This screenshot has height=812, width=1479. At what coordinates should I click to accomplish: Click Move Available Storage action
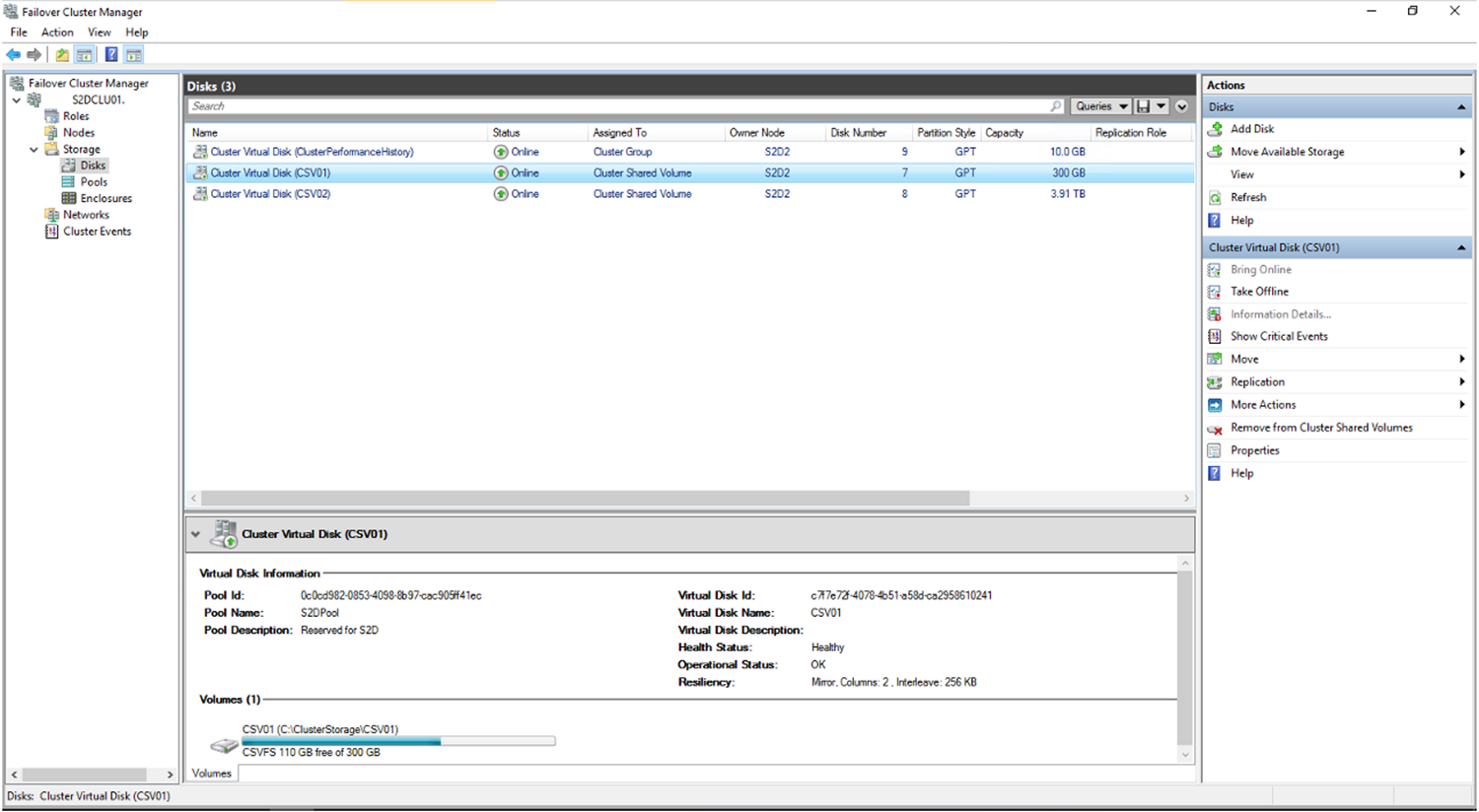[x=1287, y=152]
